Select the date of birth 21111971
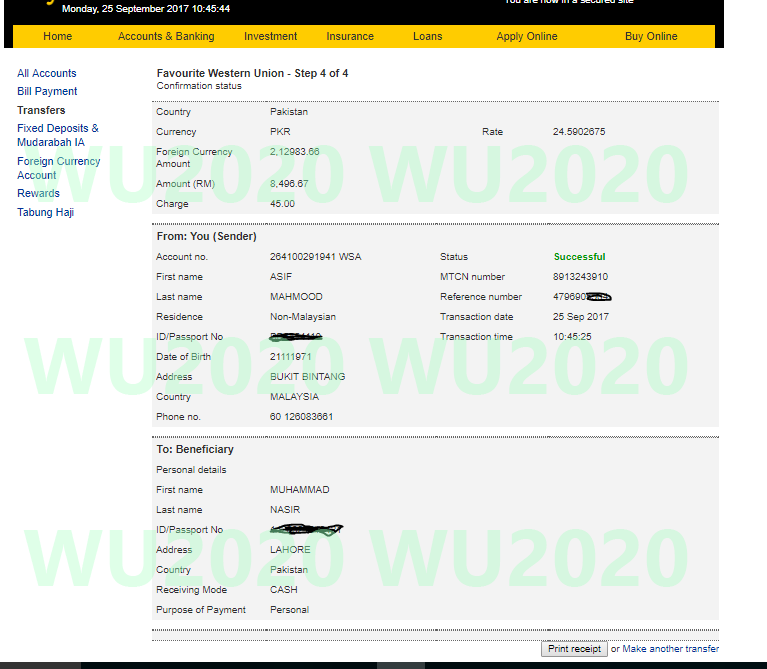Image resolution: width=767 pixels, height=669 pixels. pos(291,357)
